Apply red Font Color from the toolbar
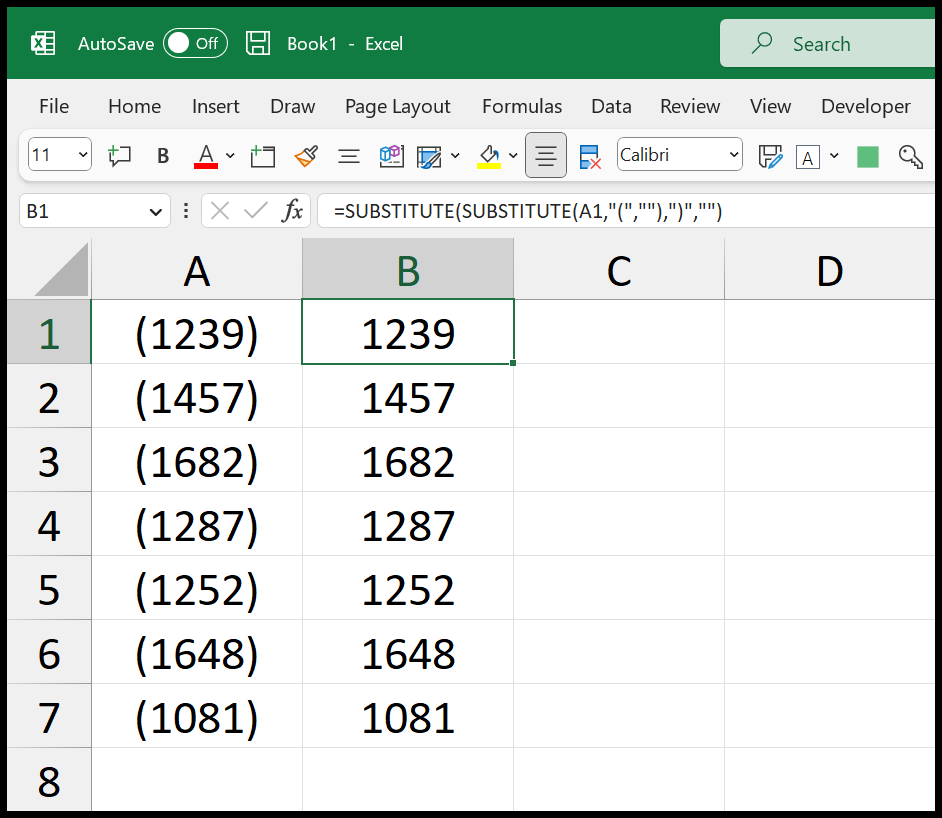 (x=205, y=156)
